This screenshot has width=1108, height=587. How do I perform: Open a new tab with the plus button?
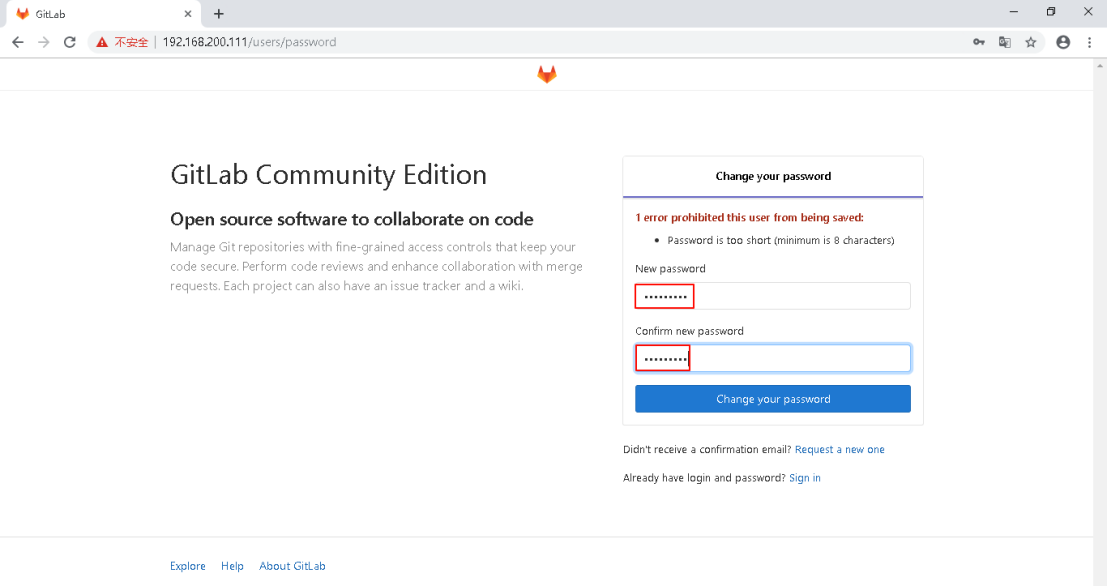(219, 14)
